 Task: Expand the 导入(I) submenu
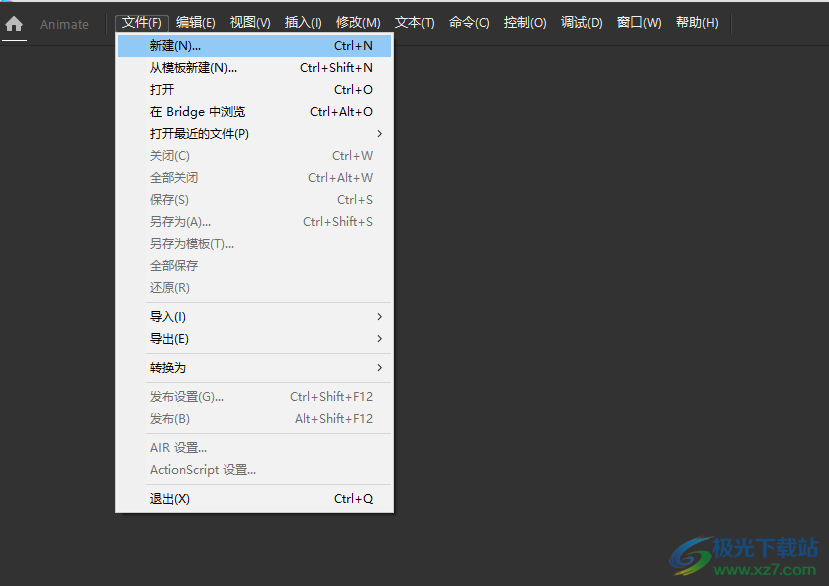point(254,317)
